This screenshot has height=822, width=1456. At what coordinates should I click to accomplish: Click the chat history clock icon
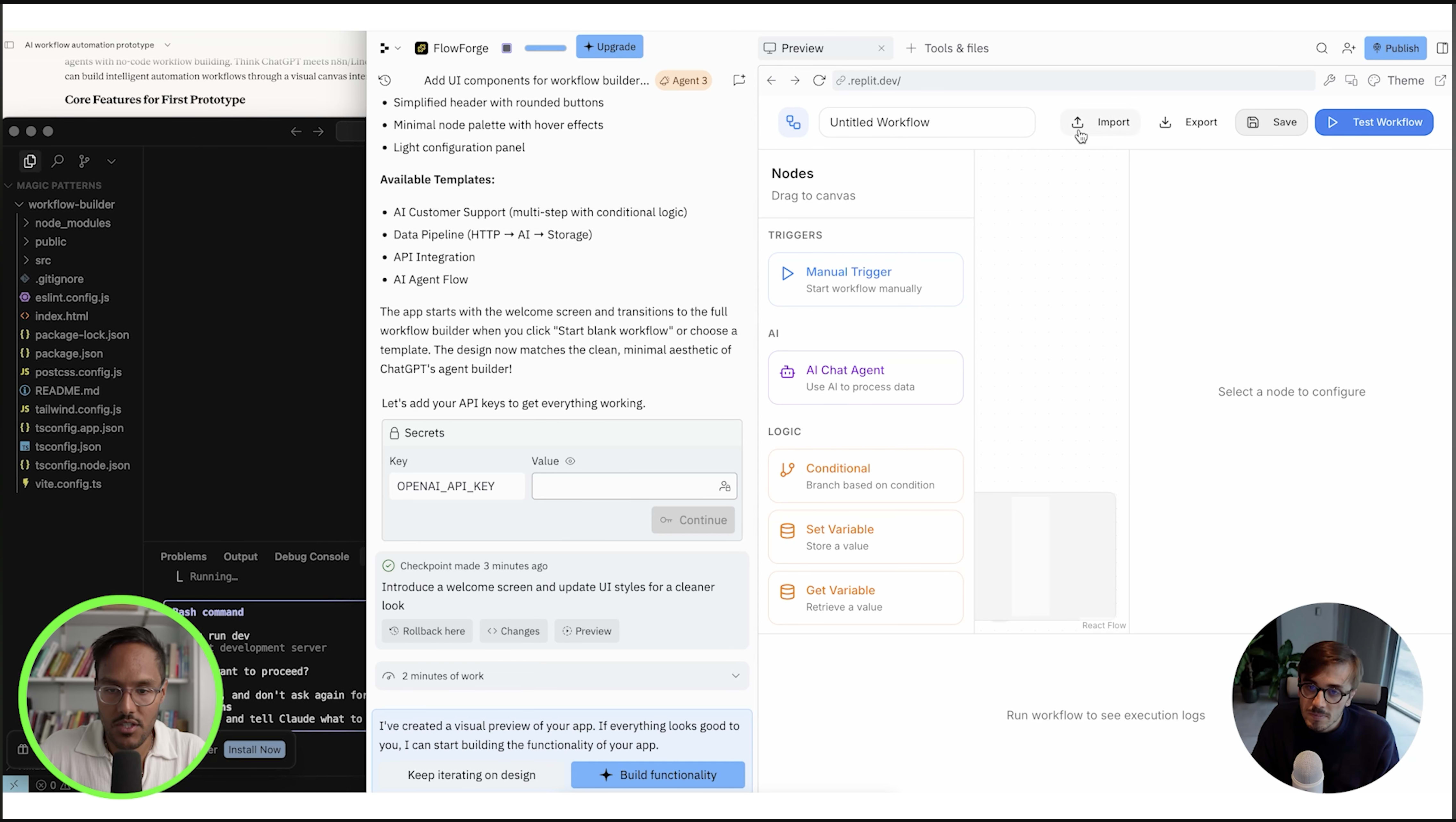click(x=385, y=80)
